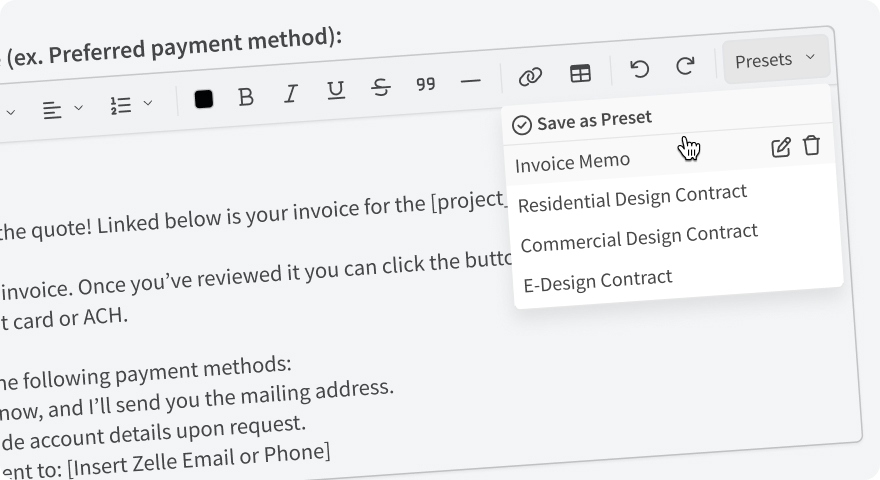Undo the last change
Screen dimensions: 880x480
(639, 69)
